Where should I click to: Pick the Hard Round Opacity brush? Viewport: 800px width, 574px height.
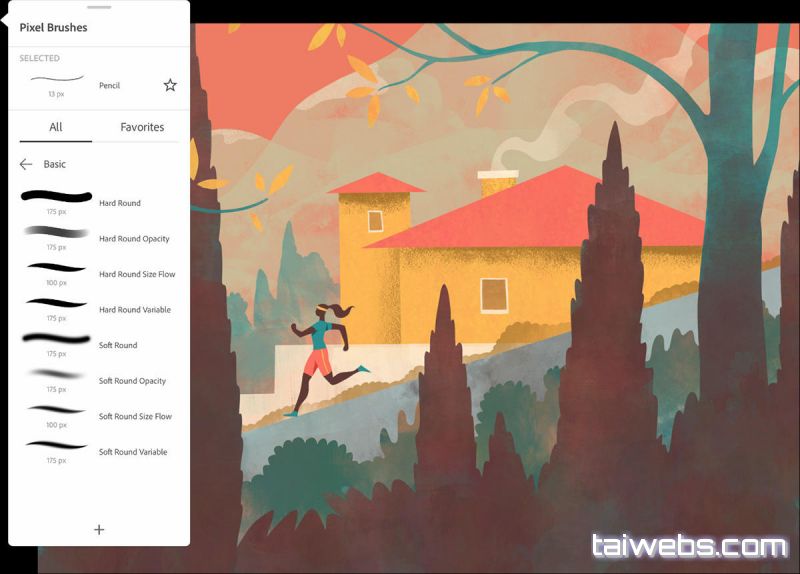point(134,239)
